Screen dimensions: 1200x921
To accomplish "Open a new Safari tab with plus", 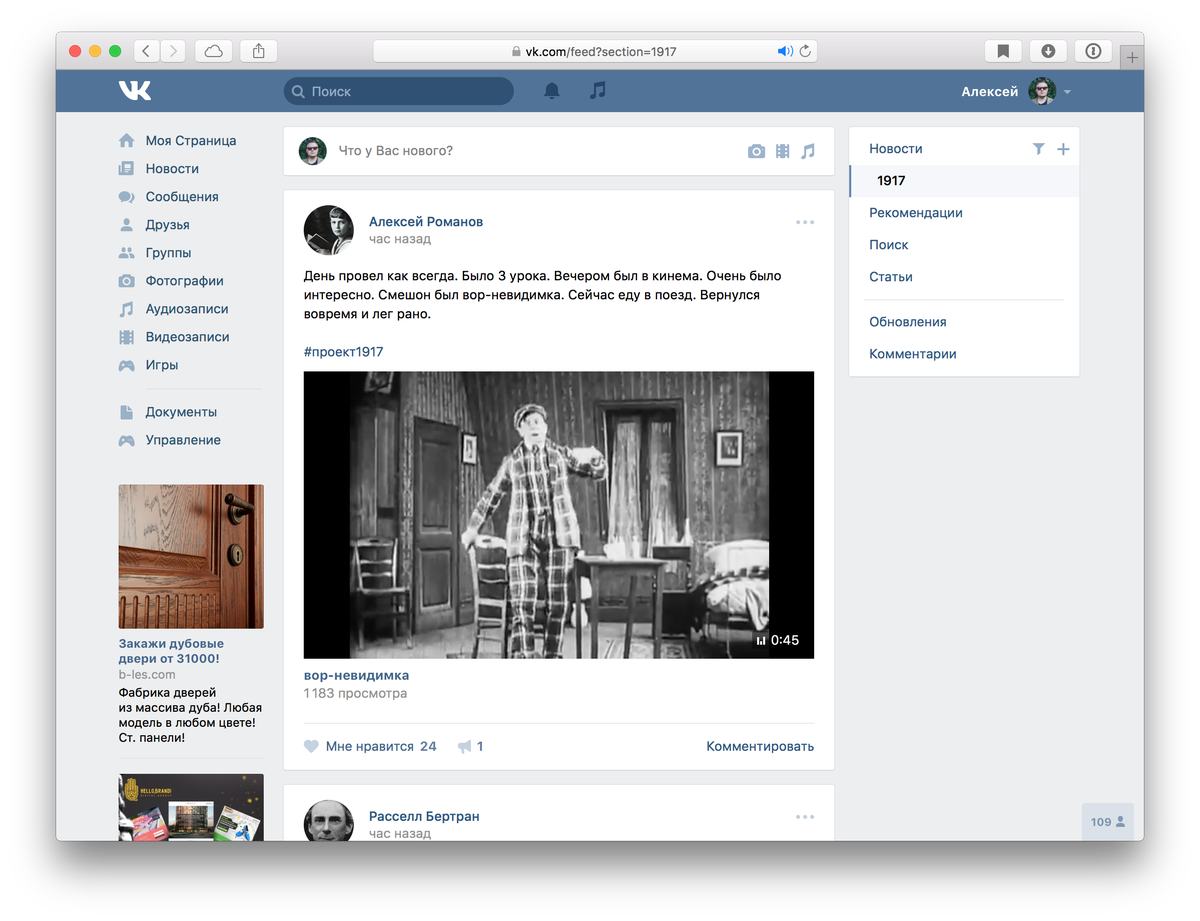I will pos(1132,58).
